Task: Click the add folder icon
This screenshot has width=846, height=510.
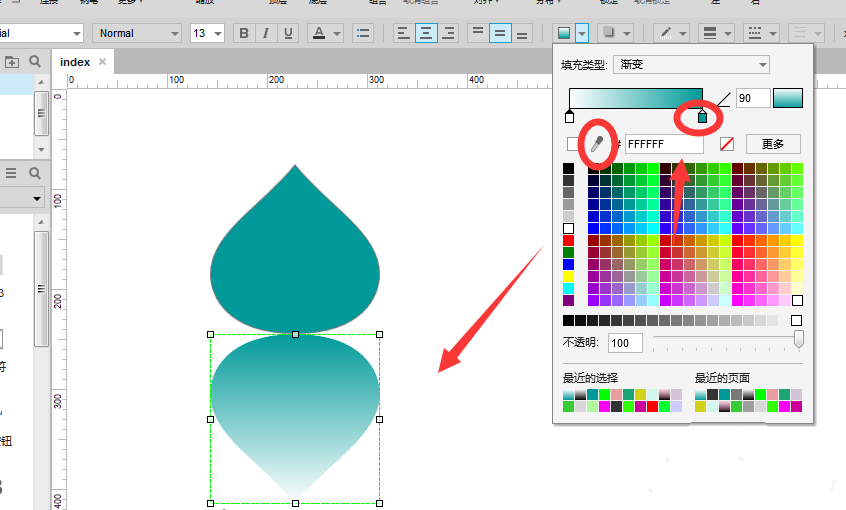Action: coord(12,62)
